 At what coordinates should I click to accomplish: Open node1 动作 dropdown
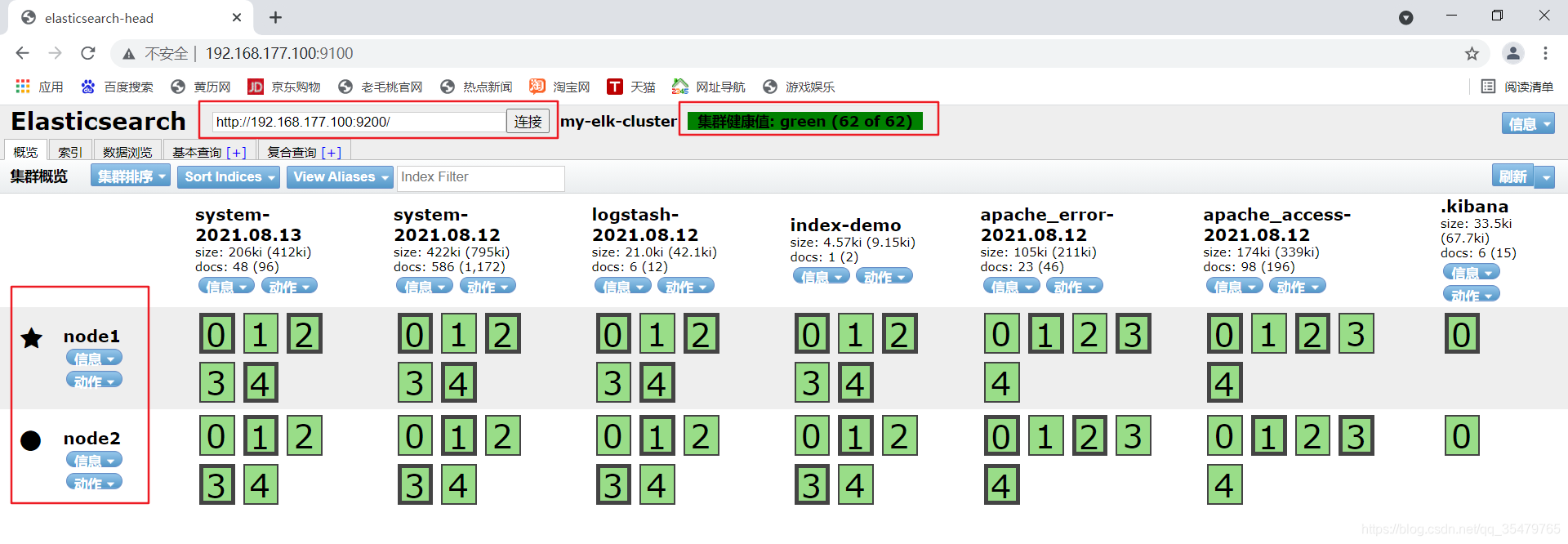94,380
